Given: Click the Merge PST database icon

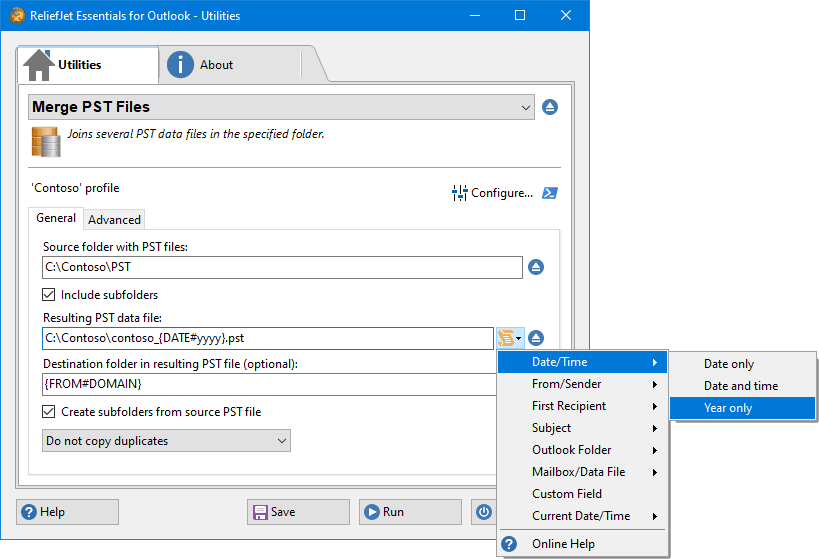Looking at the screenshot, I should tap(46, 142).
